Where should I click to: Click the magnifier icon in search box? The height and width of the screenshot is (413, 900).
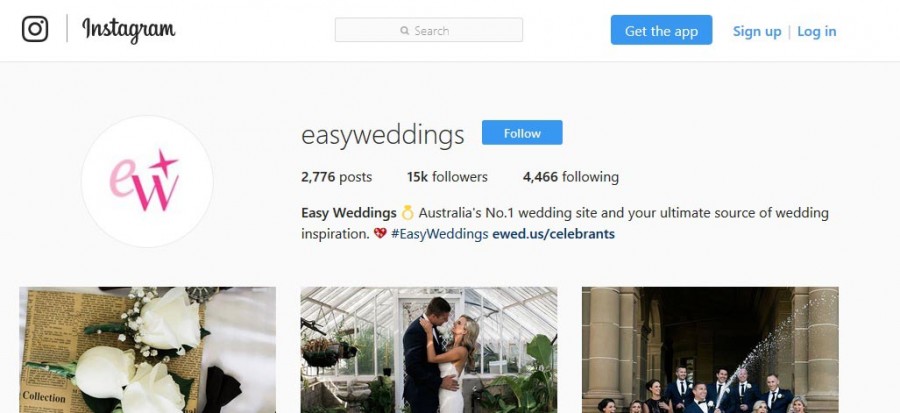405,30
